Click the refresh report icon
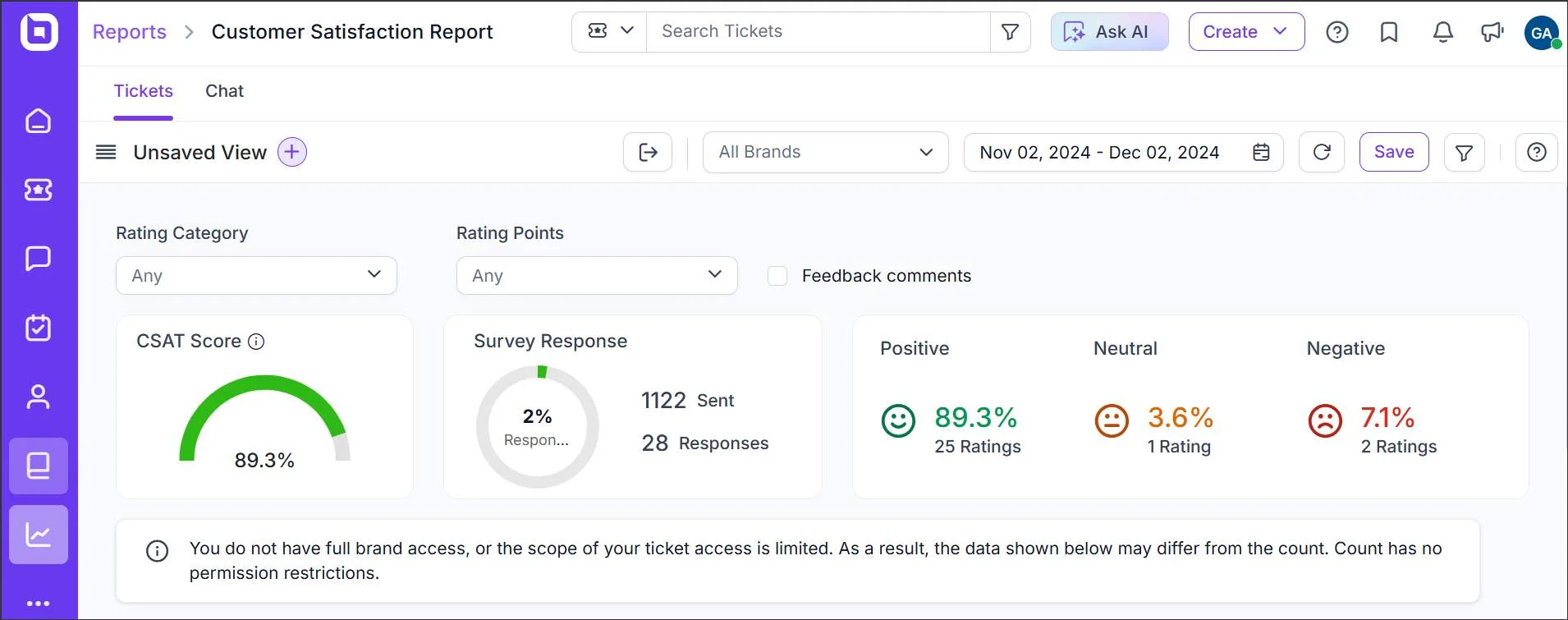 pyautogui.click(x=1322, y=152)
